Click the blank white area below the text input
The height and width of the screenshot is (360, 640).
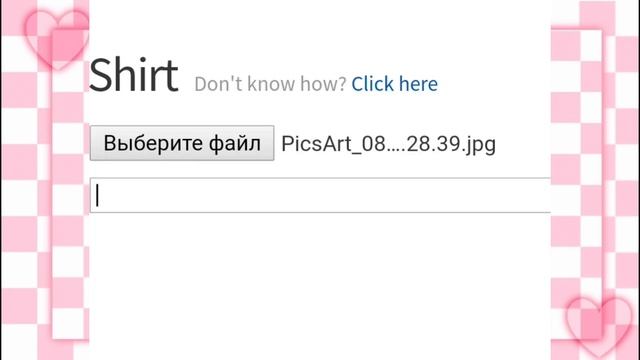click(320, 286)
